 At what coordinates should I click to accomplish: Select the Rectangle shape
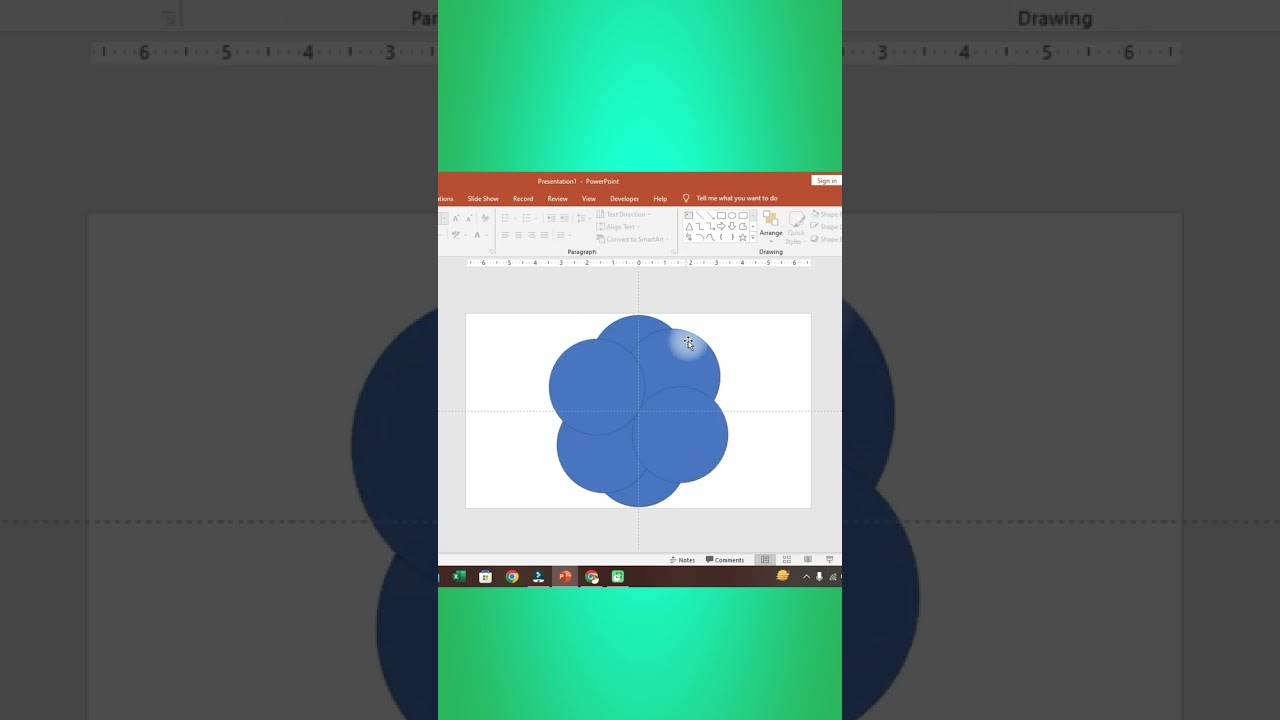[x=721, y=215]
